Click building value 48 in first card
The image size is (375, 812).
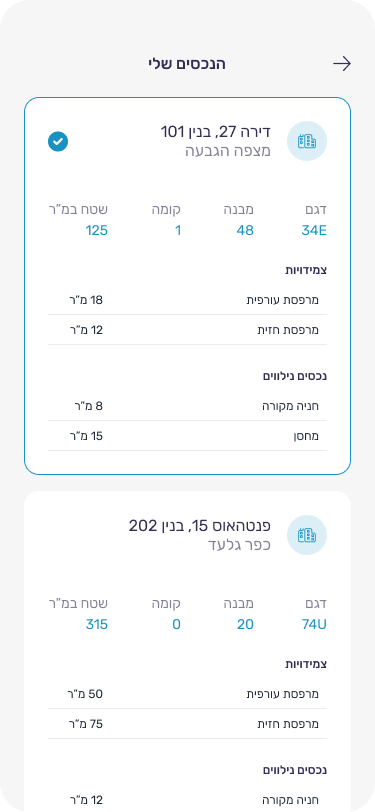(246, 230)
